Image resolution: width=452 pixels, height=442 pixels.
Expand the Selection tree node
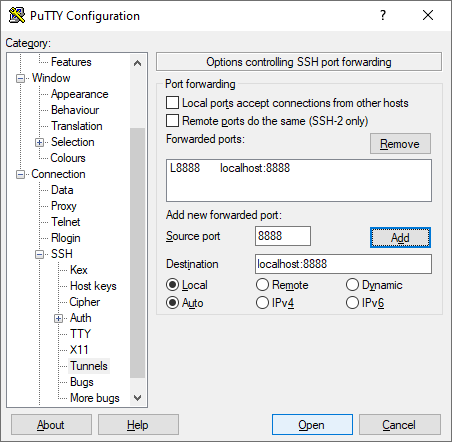(x=39, y=143)
